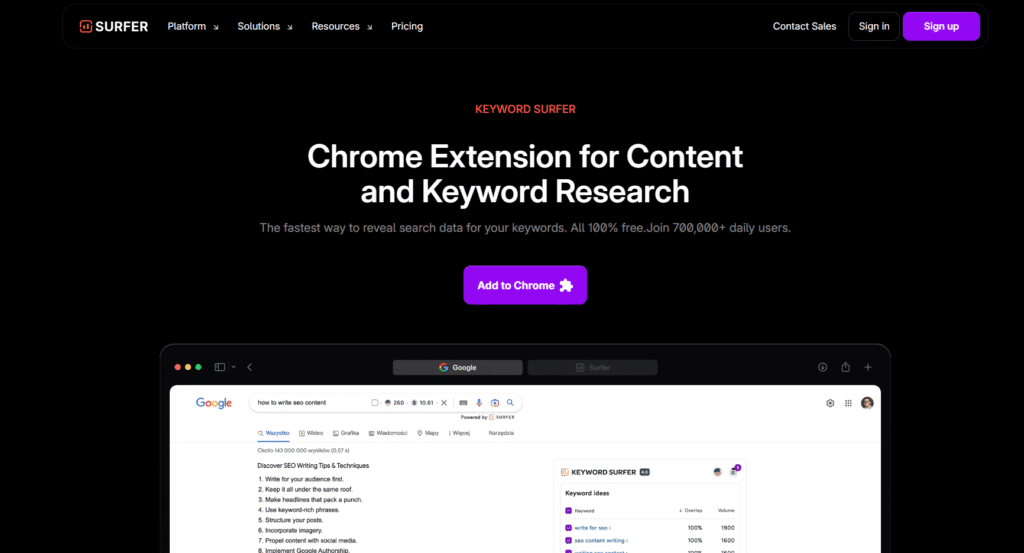
Task: Open the Google apps grid icon
Action: 848,403
